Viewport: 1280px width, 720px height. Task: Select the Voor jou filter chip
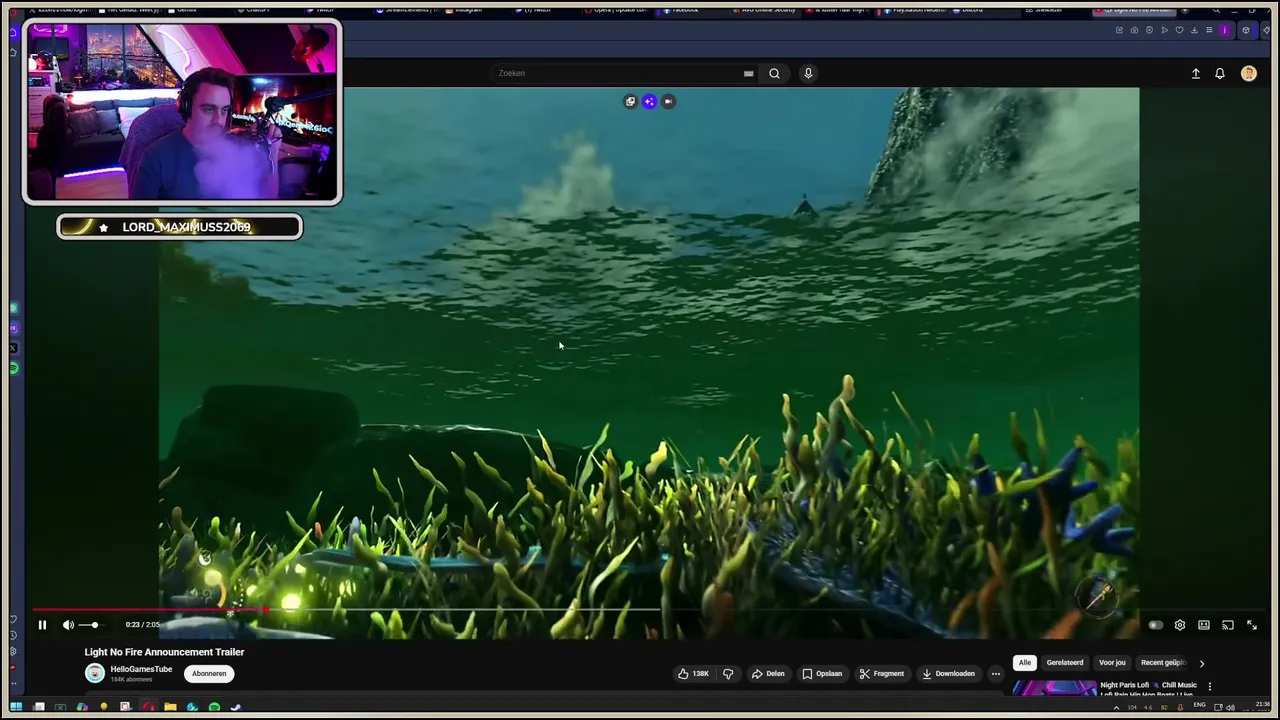(x=1112, y=662)
